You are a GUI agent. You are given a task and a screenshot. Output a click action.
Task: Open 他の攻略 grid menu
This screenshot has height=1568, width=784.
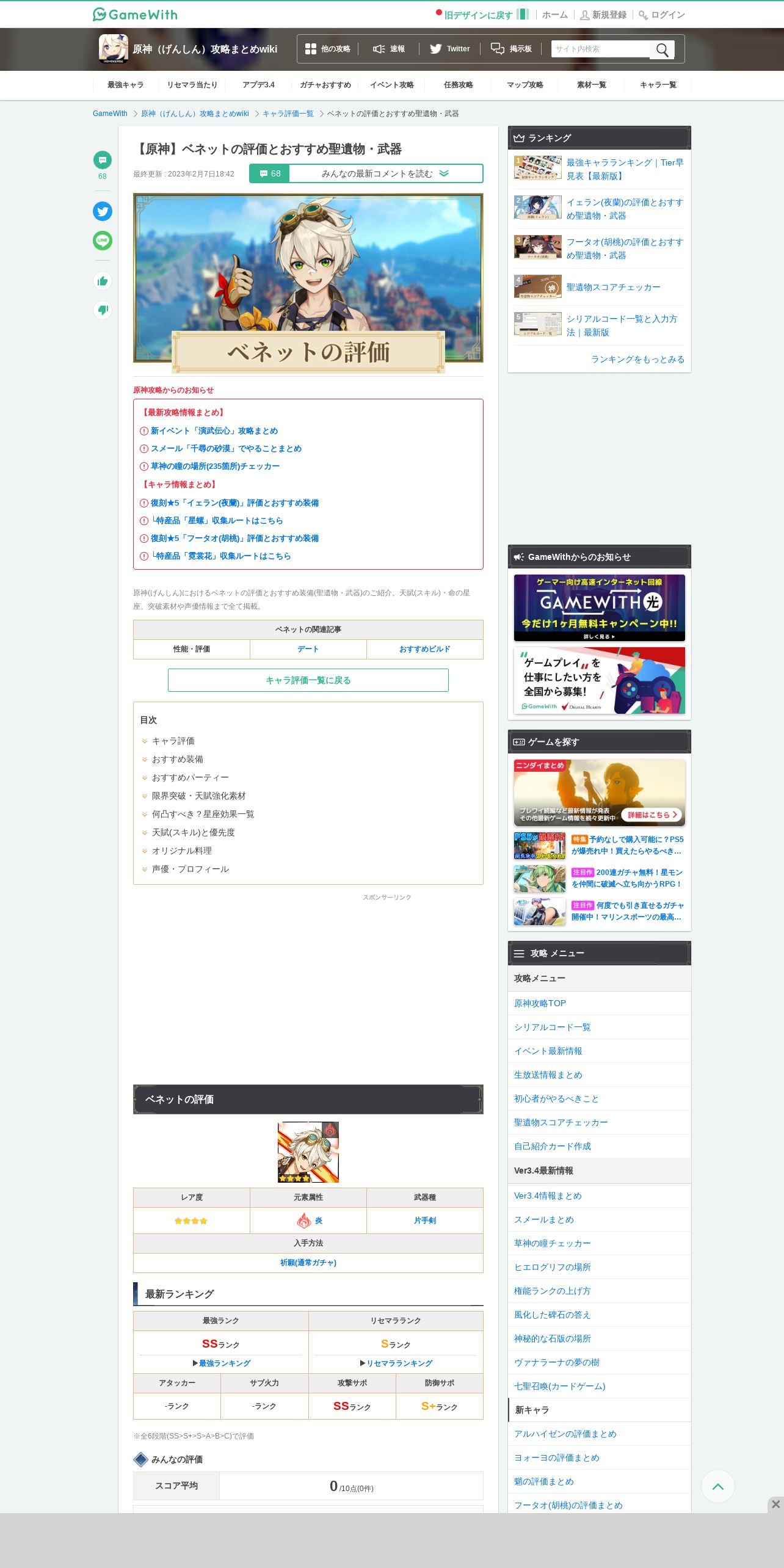pyautogui.click(x=328, y=49)
